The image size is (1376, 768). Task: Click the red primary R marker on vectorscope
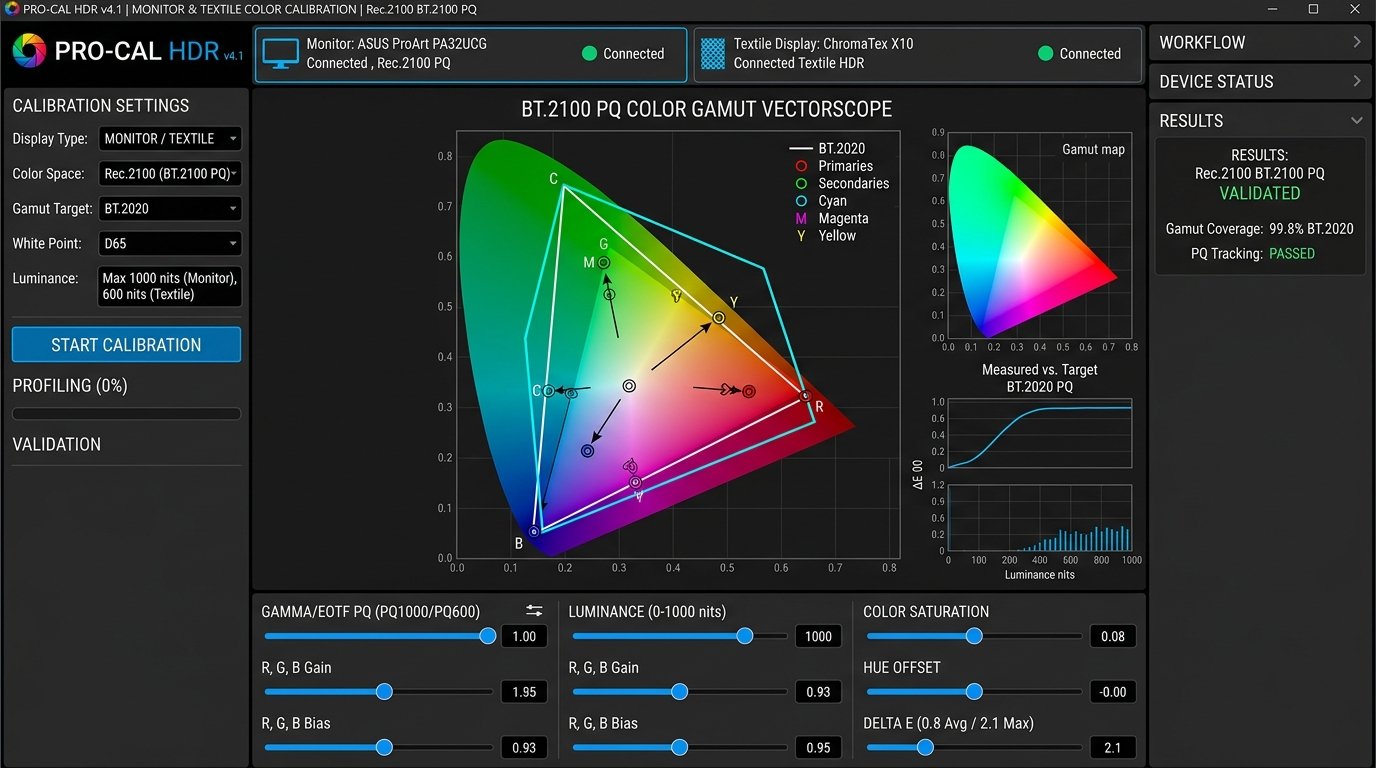click(x=806, y=396)
